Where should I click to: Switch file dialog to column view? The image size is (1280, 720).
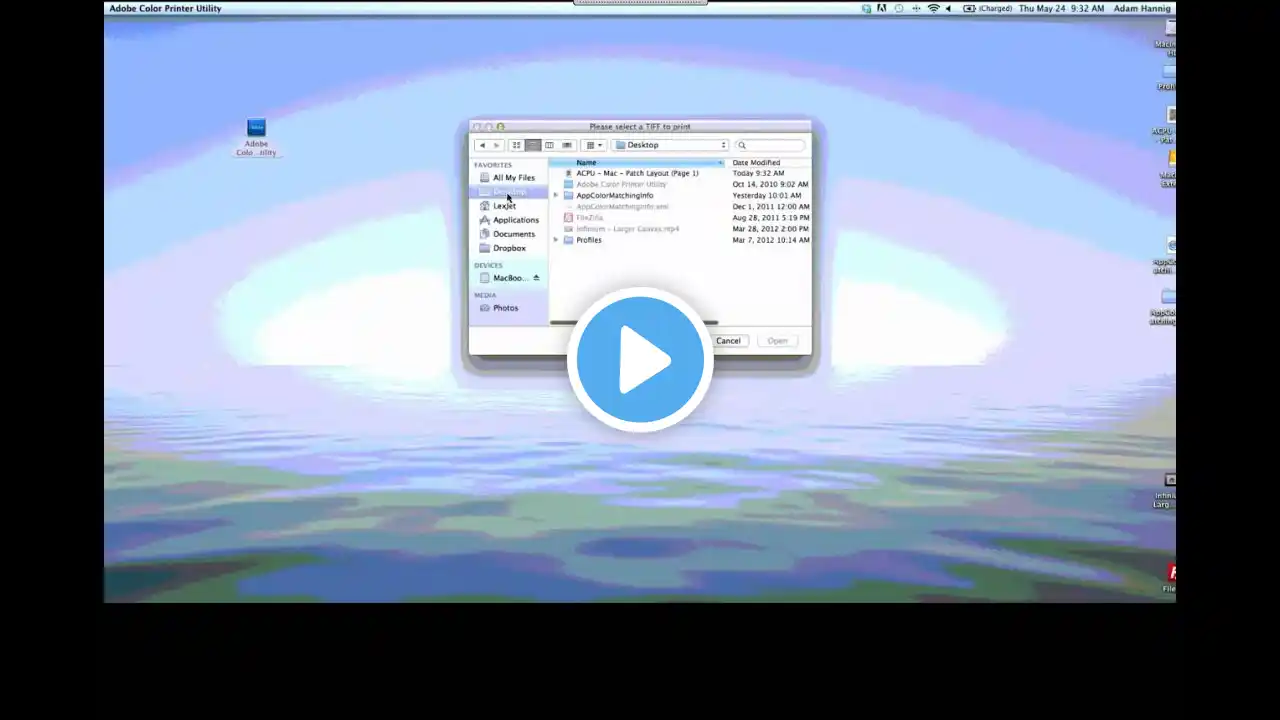coord(549,145)
